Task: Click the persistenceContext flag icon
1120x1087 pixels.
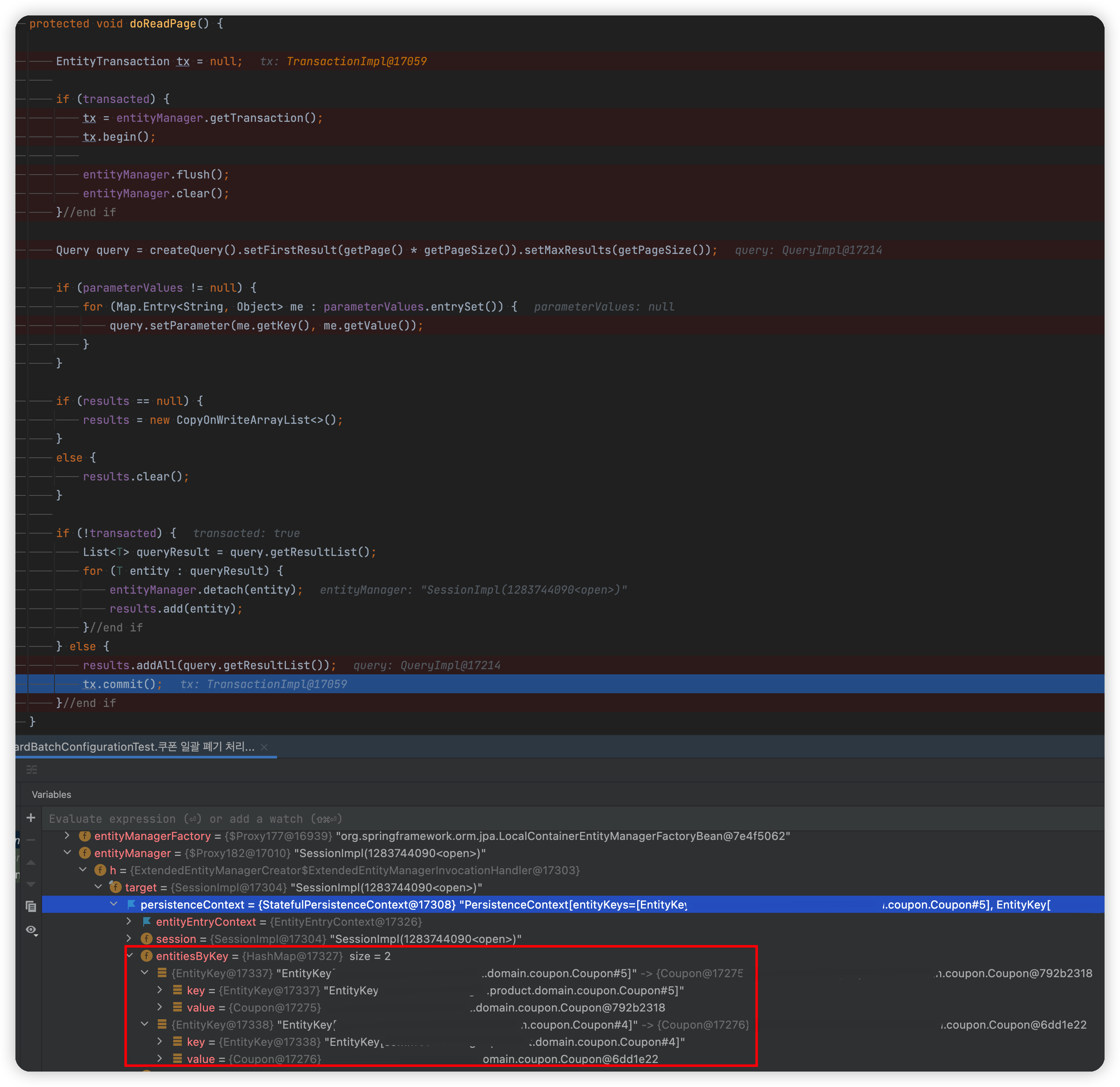Action: point(132,905)
